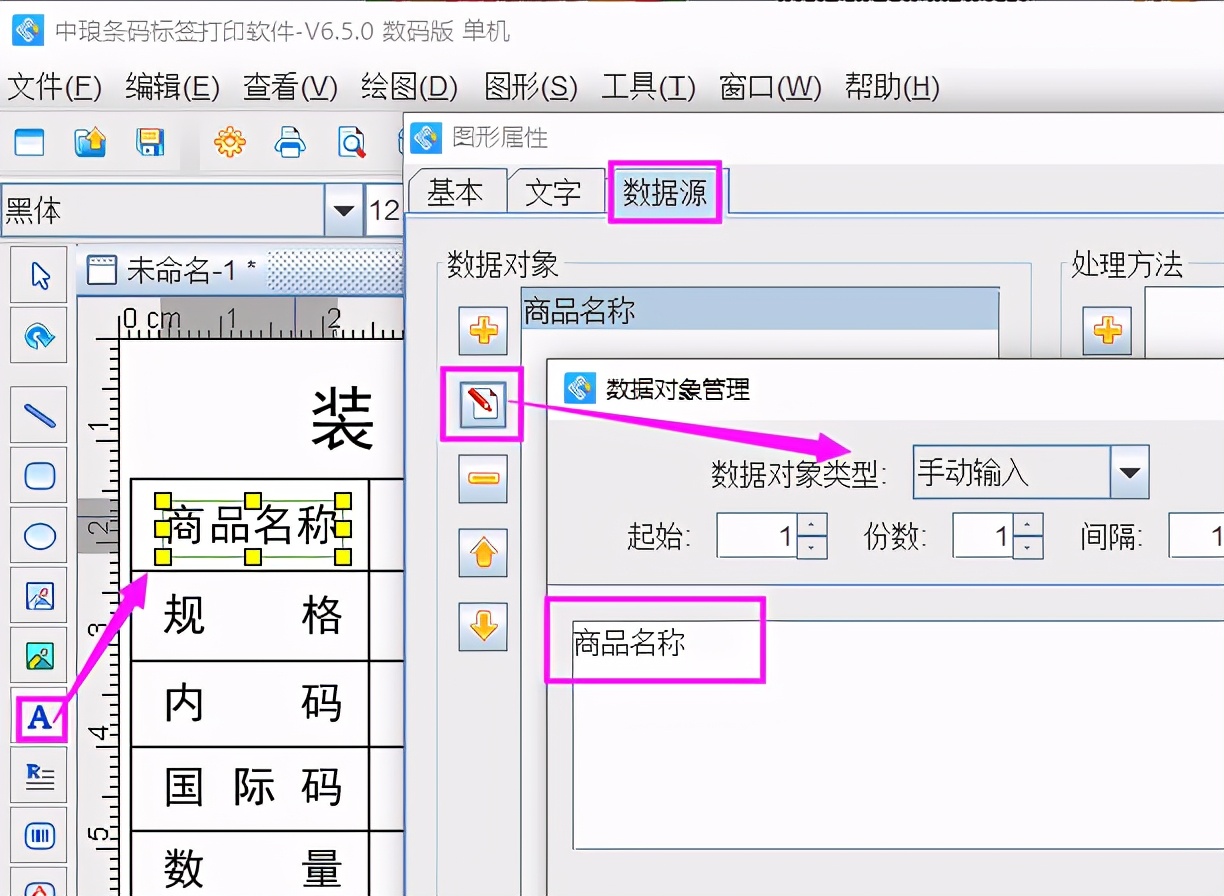The height and width of the screenshot is (896, 1224).
Task: Switch to the 数据源 tab
Action: click(x=665, y=192)
